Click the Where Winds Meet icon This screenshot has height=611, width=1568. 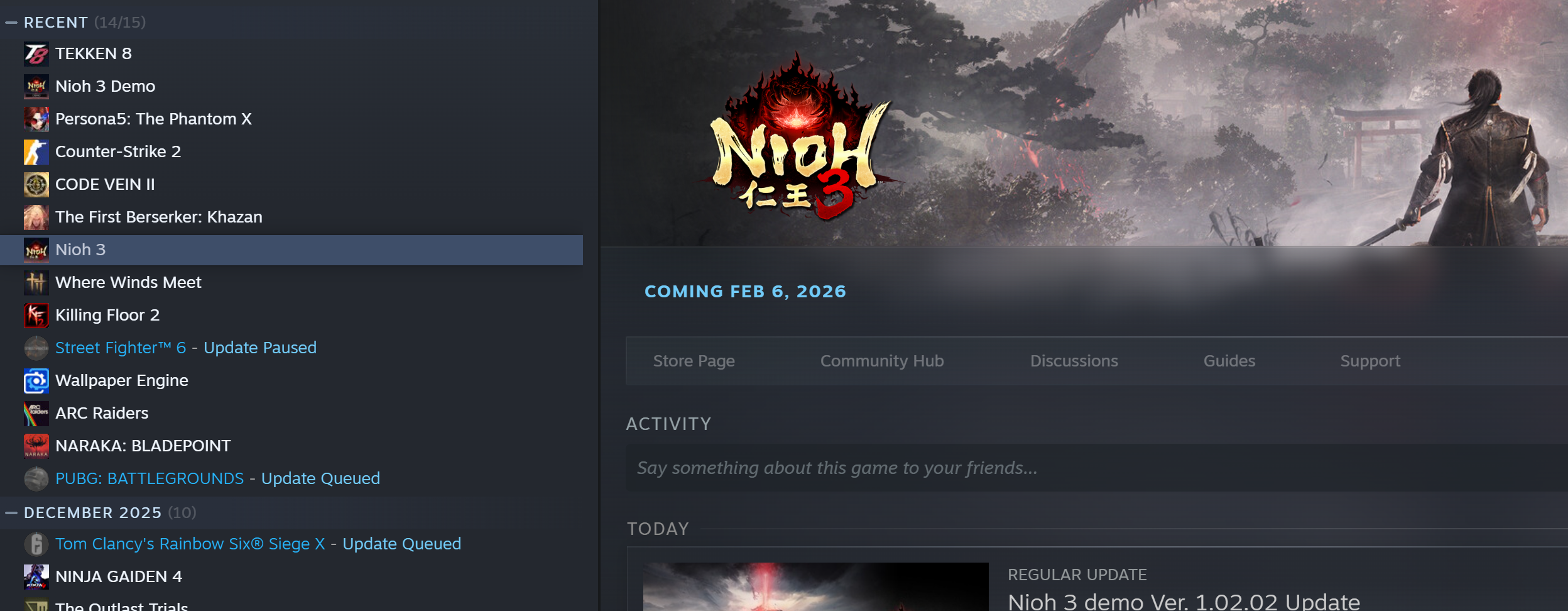[36, 282]
